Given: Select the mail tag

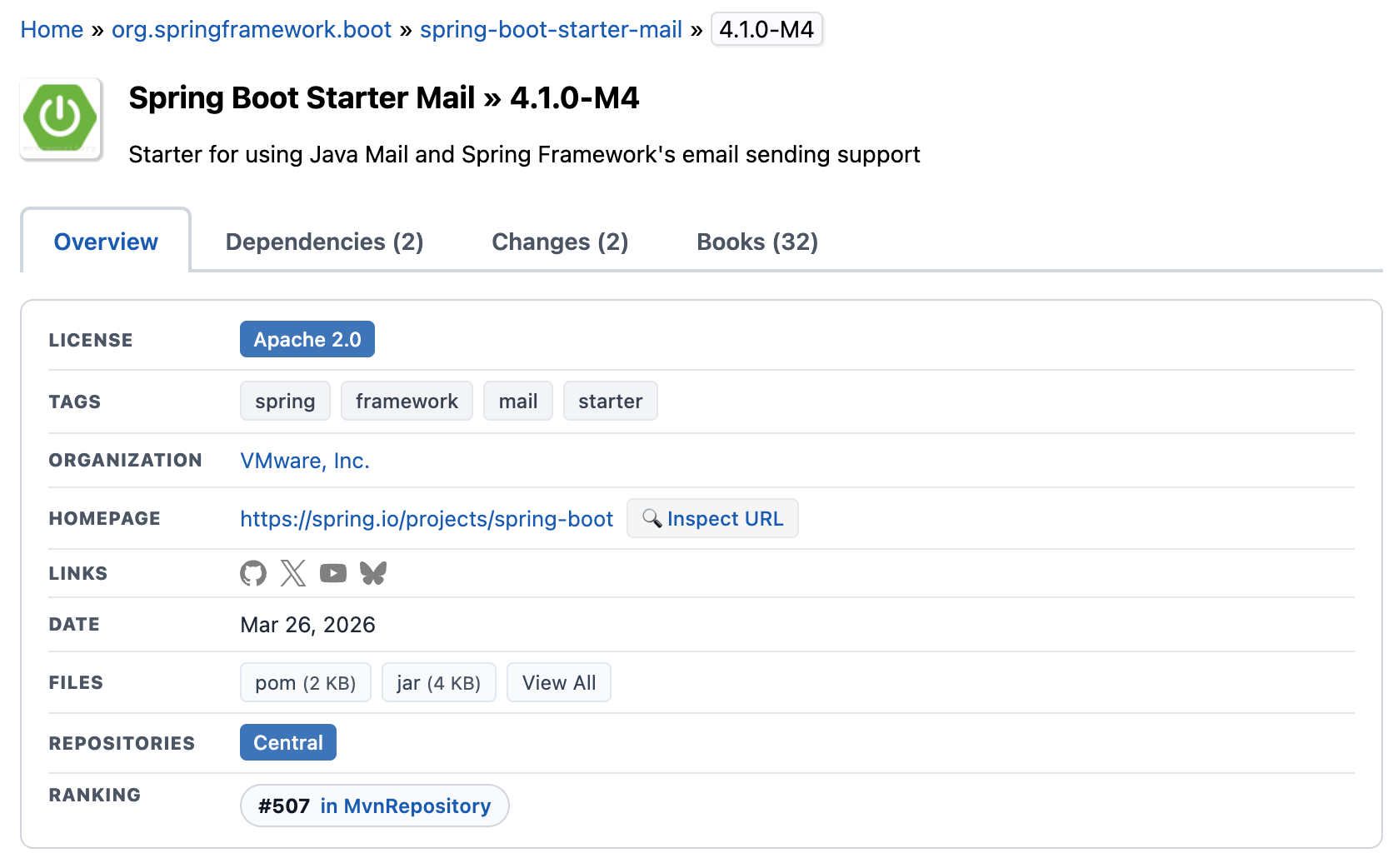Looking at the screenshot, I should tap(518, 401).
